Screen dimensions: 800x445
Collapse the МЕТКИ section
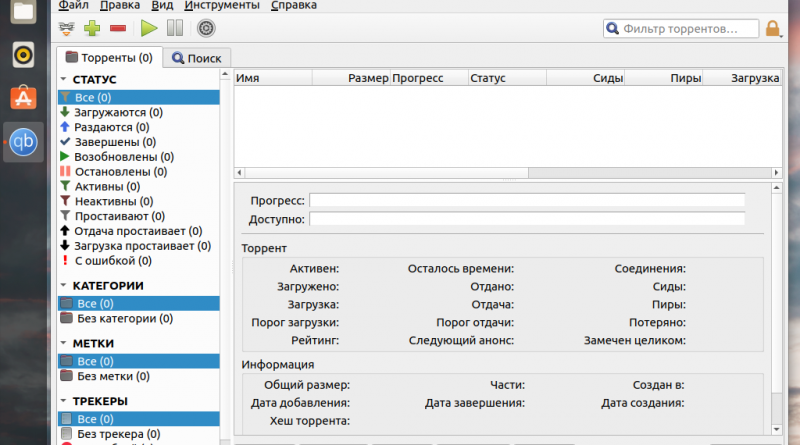(x=64, y=343)
